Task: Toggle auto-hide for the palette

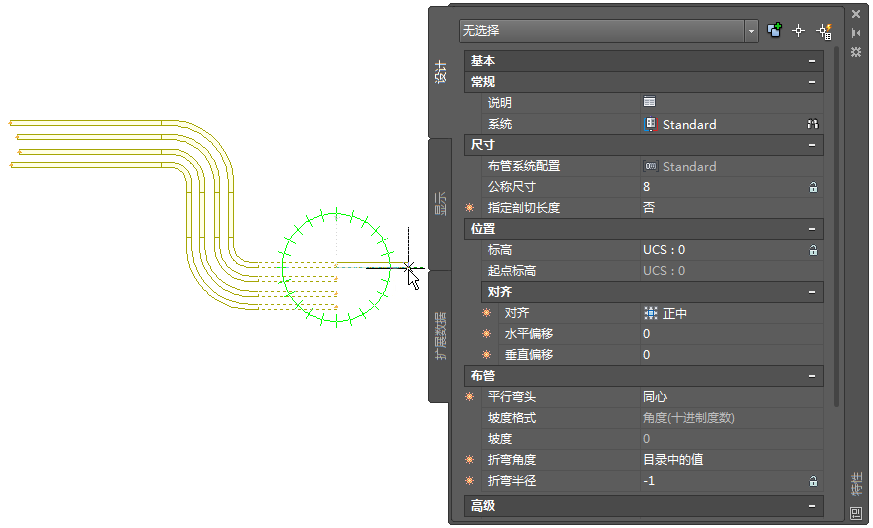Action: pos(856,33)
